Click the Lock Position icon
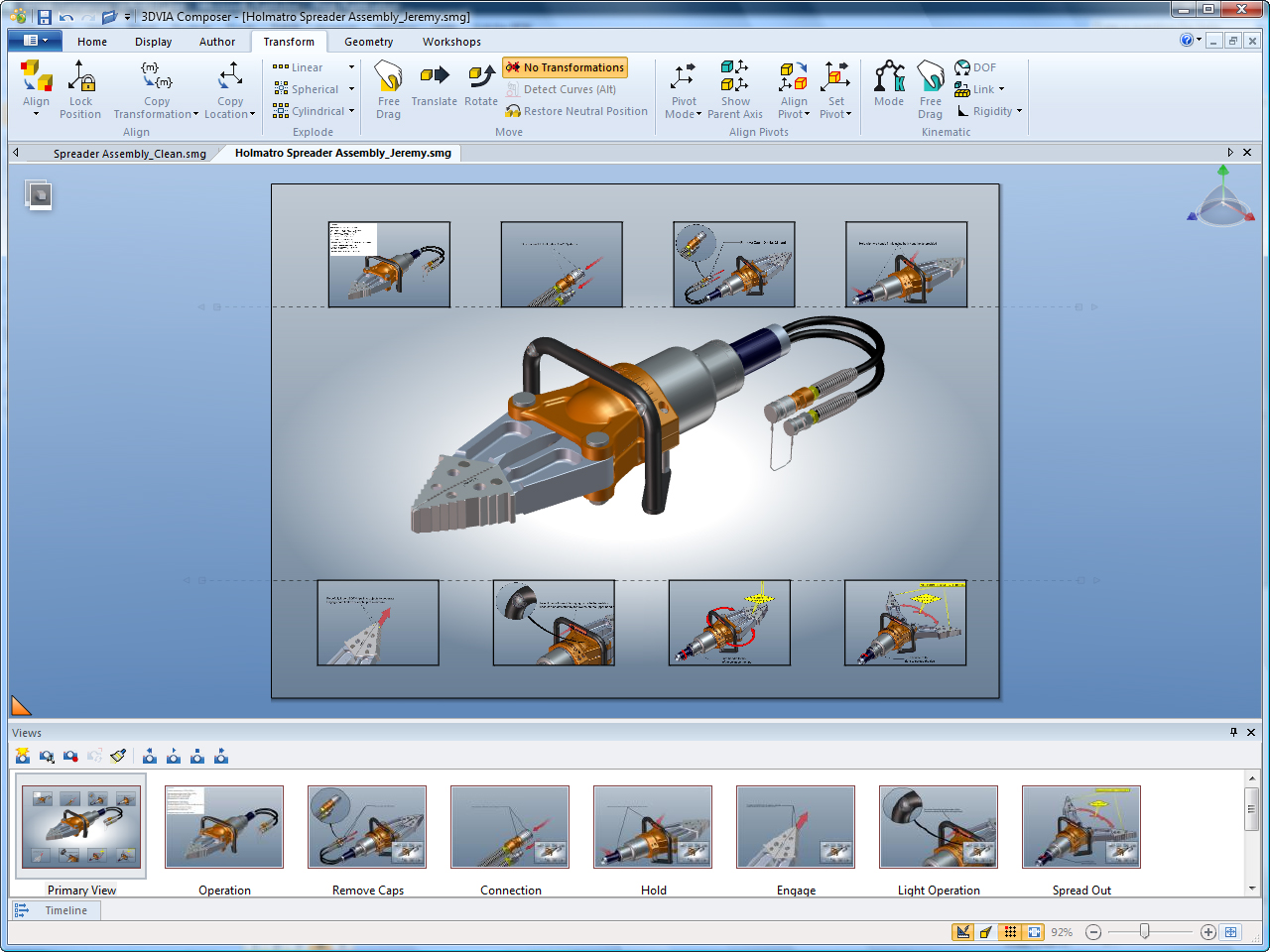1270x952 pixels. 80,87
